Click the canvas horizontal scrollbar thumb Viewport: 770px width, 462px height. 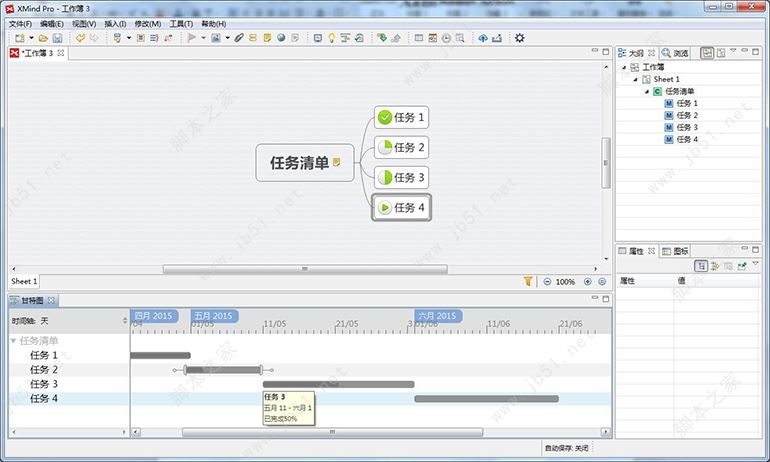(305, 269)
